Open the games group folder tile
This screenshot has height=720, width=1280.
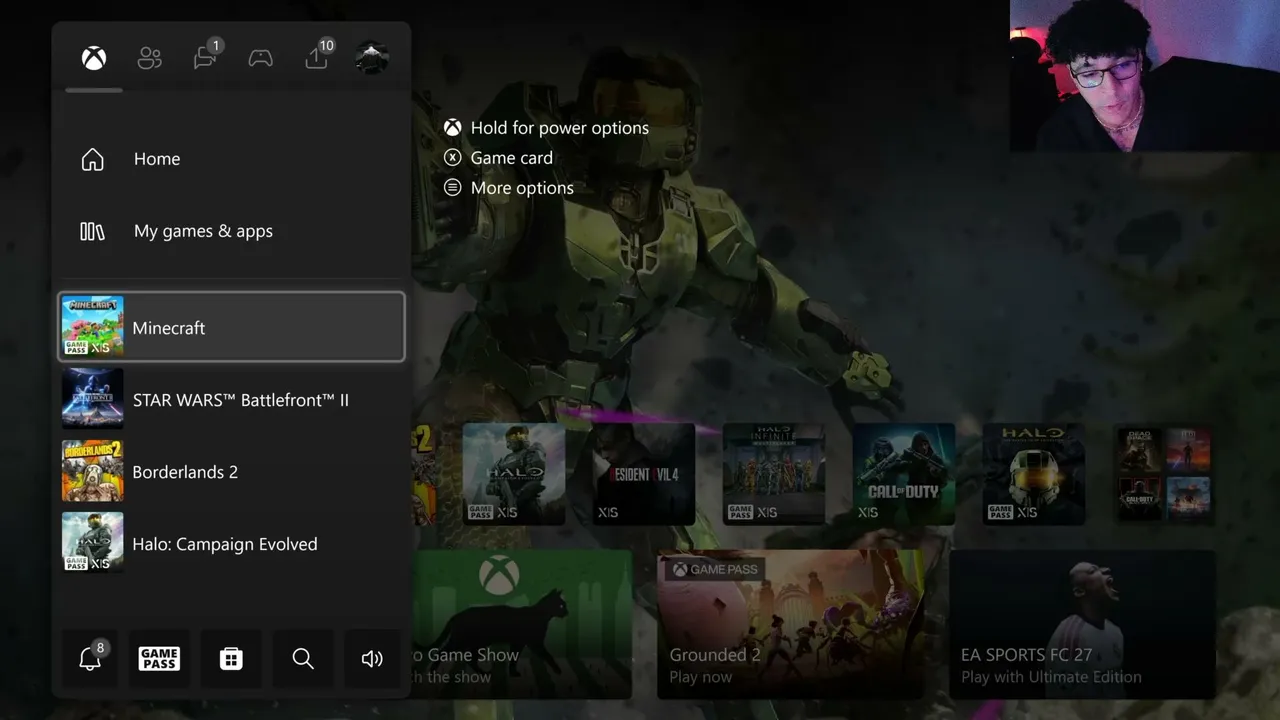coord(1164,474)
